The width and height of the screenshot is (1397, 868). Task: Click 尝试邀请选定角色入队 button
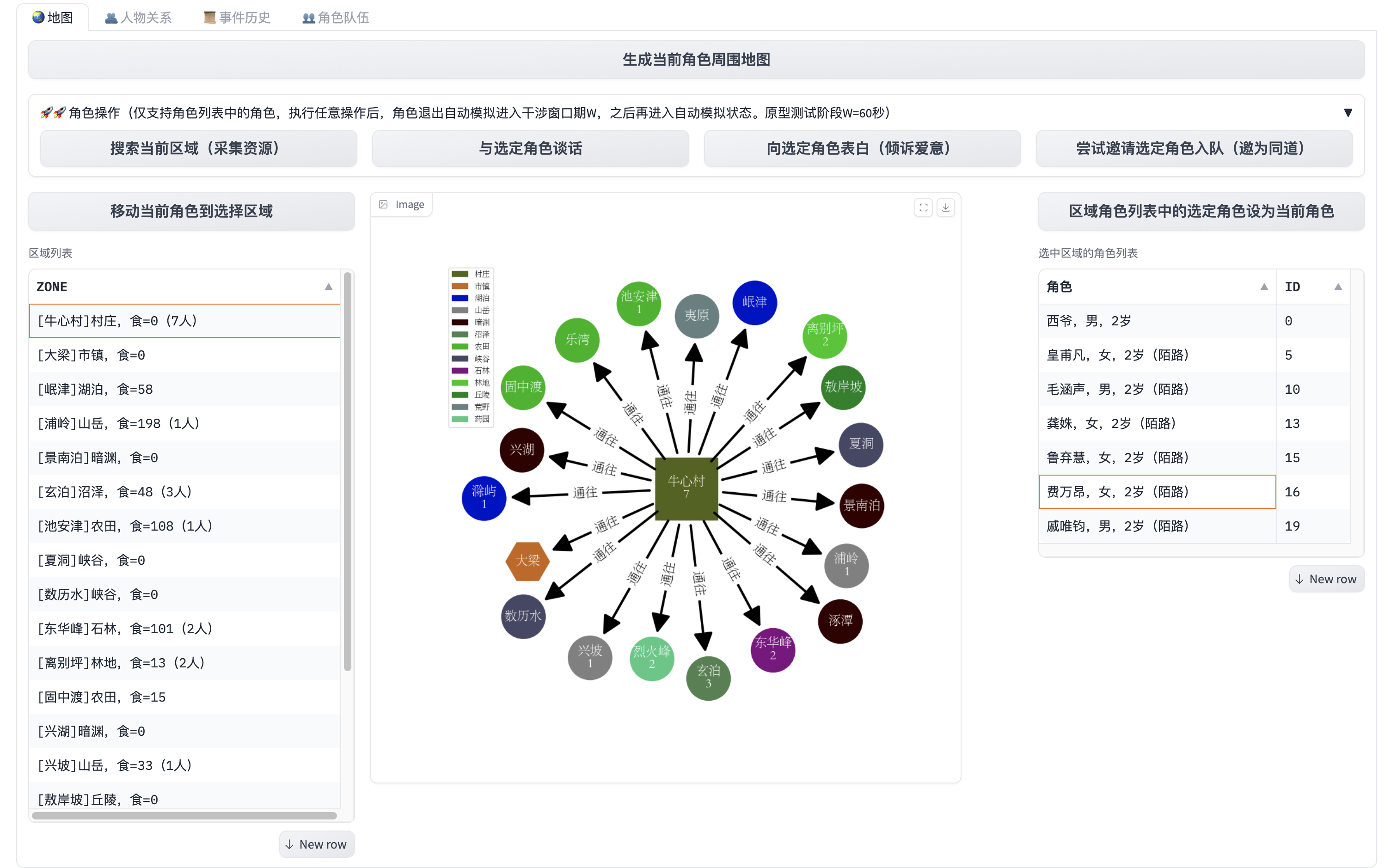tap(1194, 149)
